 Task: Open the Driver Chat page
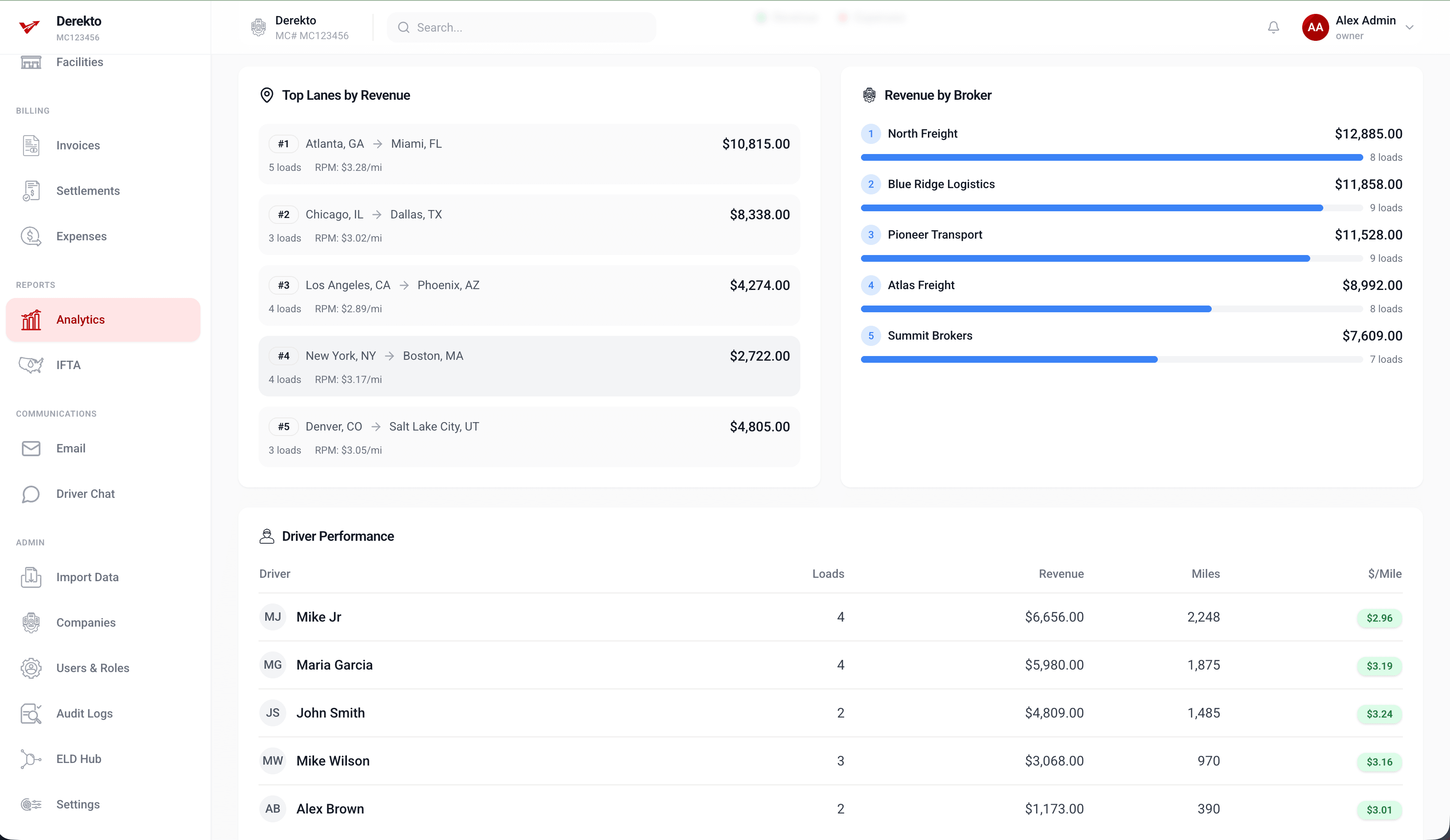tap(103, 494)
